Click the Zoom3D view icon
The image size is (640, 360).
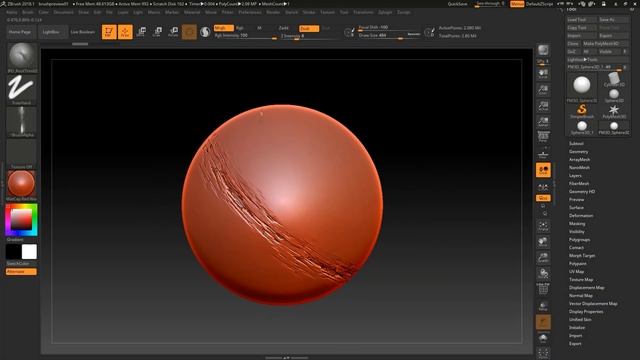(543, 258)
